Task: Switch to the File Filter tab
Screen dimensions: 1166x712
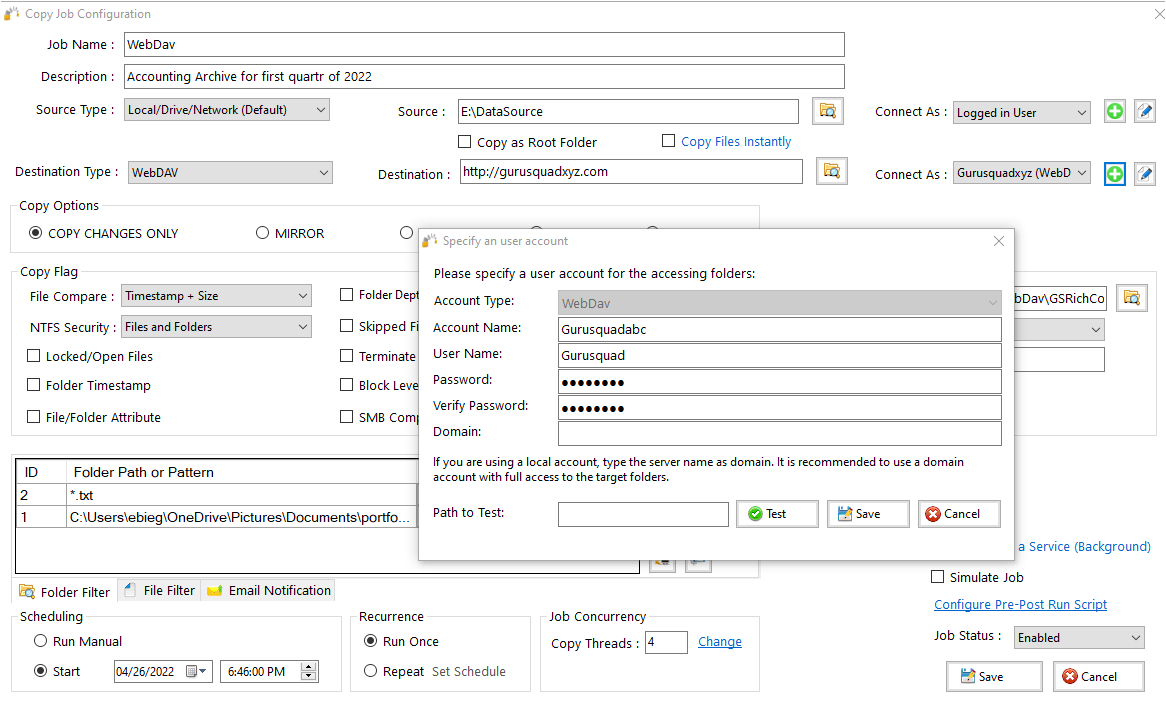Action: tap(159, 590)
